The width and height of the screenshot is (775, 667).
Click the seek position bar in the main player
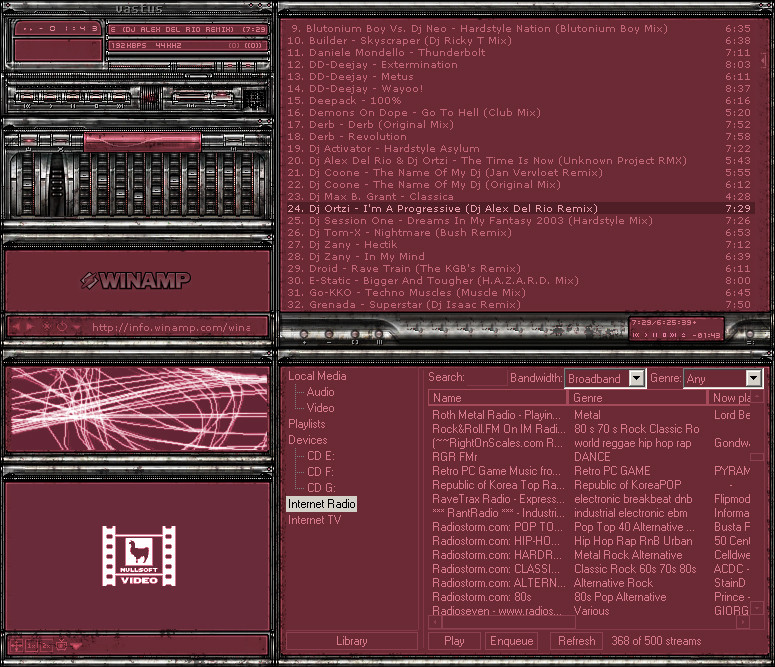click(138, 76)
